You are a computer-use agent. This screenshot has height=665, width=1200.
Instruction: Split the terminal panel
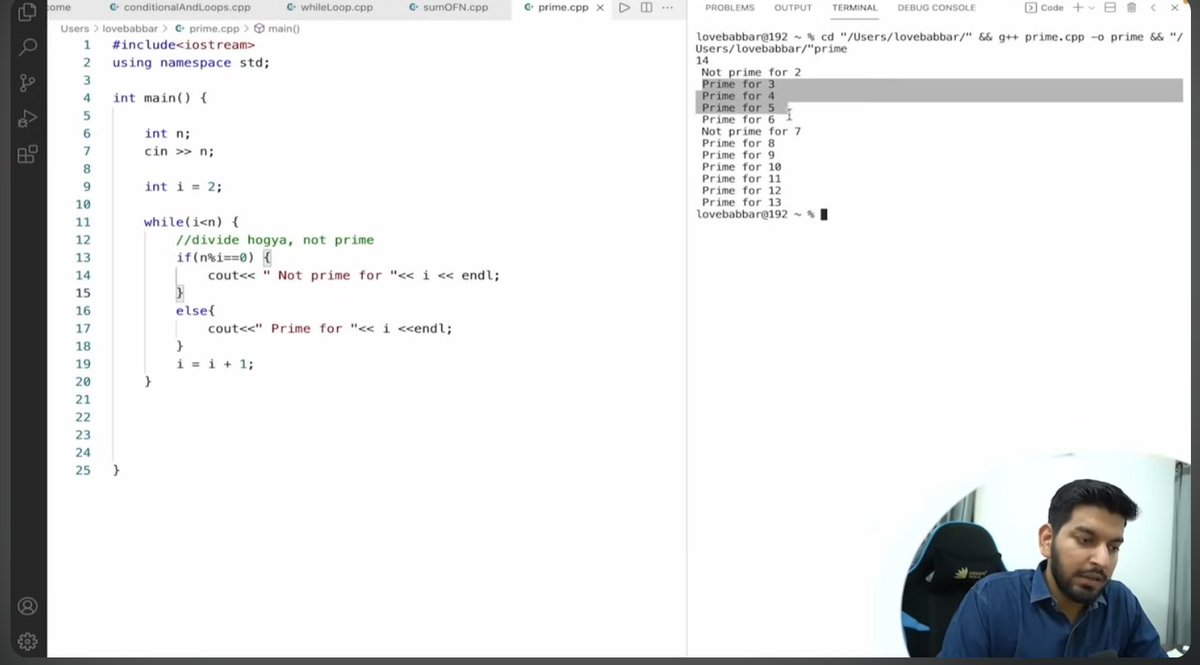(x=1110, y=8)
